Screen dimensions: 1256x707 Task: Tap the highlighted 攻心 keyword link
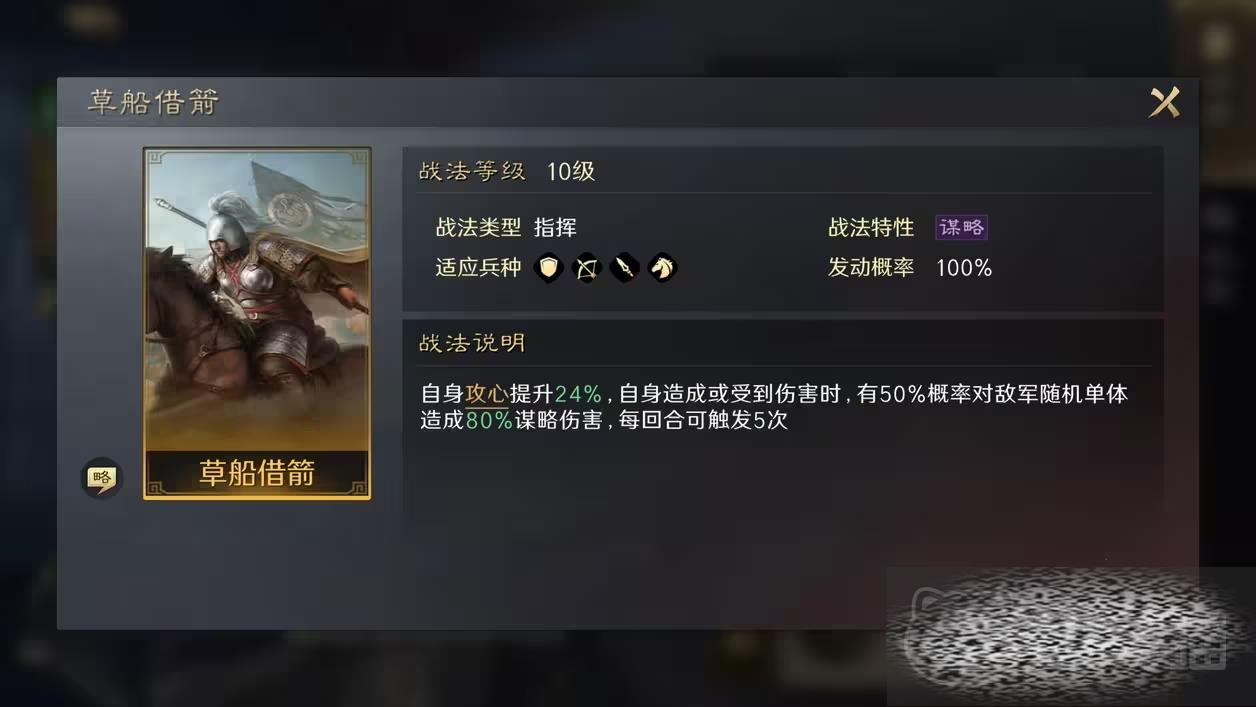pyautogui.click(x=487, y=394)
